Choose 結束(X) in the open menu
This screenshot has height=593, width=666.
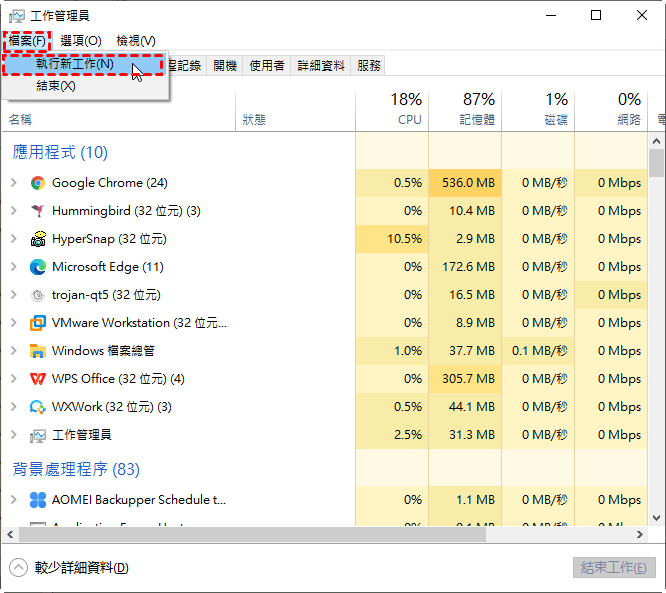click(56, 86)
